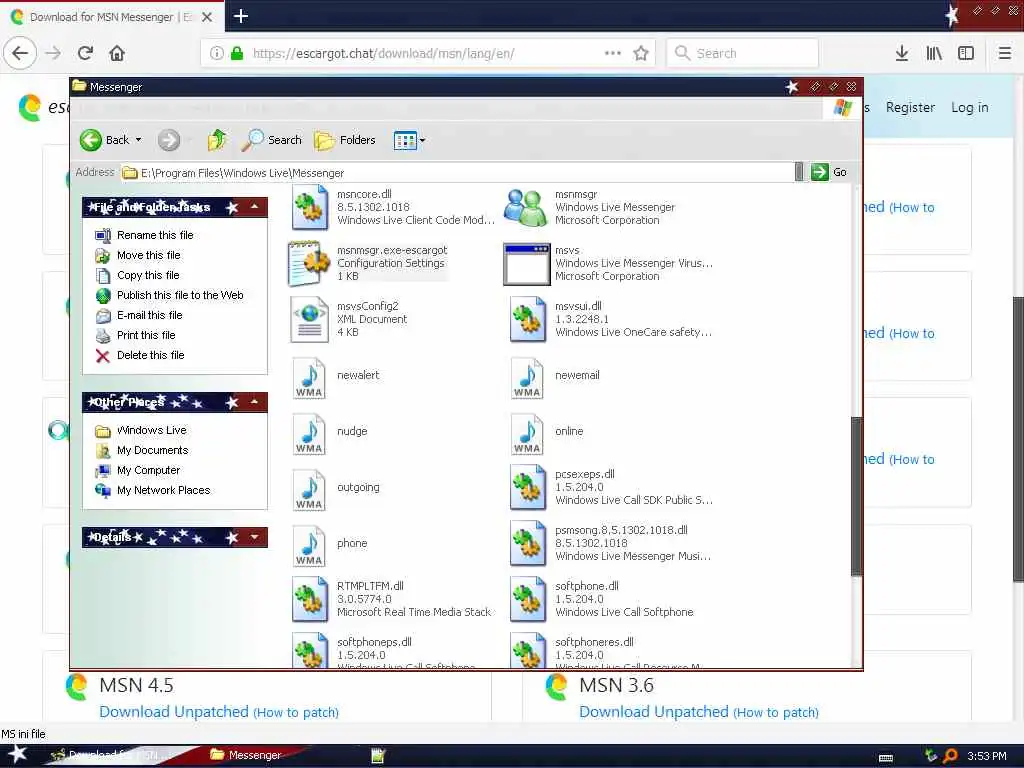This screenshot has height=768, width=1024.
Task: Open the address bar dropdown arrow
Action: [799, 172]
